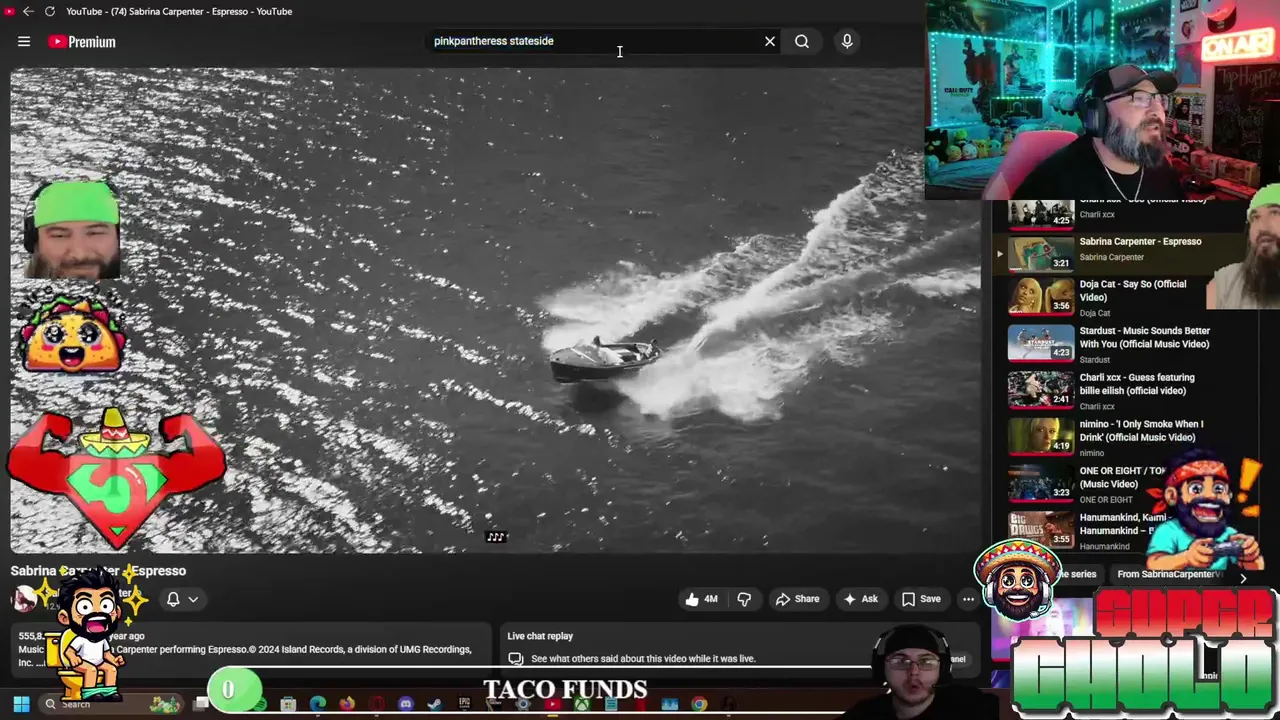Open Steam from the taskbar
The width and height of the screenshot is (1280, 720).
(434, 704)
